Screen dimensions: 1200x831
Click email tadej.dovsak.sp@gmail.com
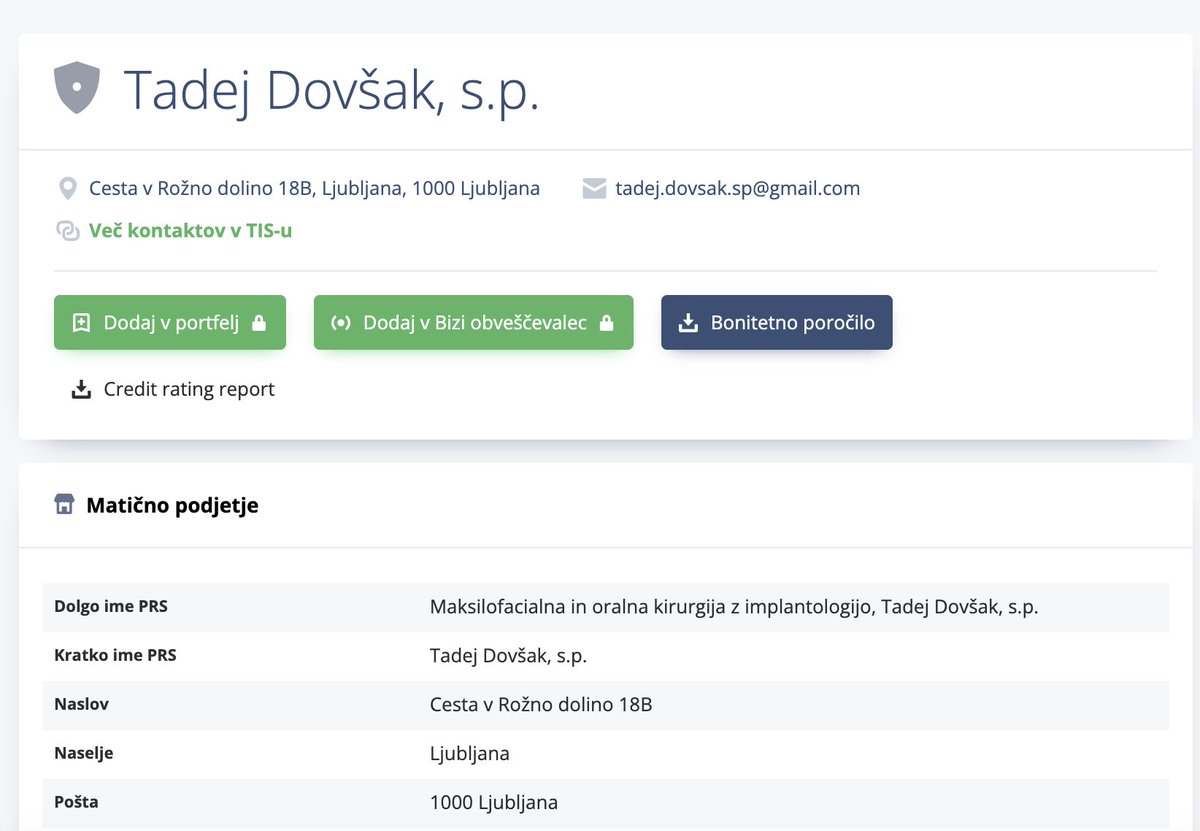[738, 188]
